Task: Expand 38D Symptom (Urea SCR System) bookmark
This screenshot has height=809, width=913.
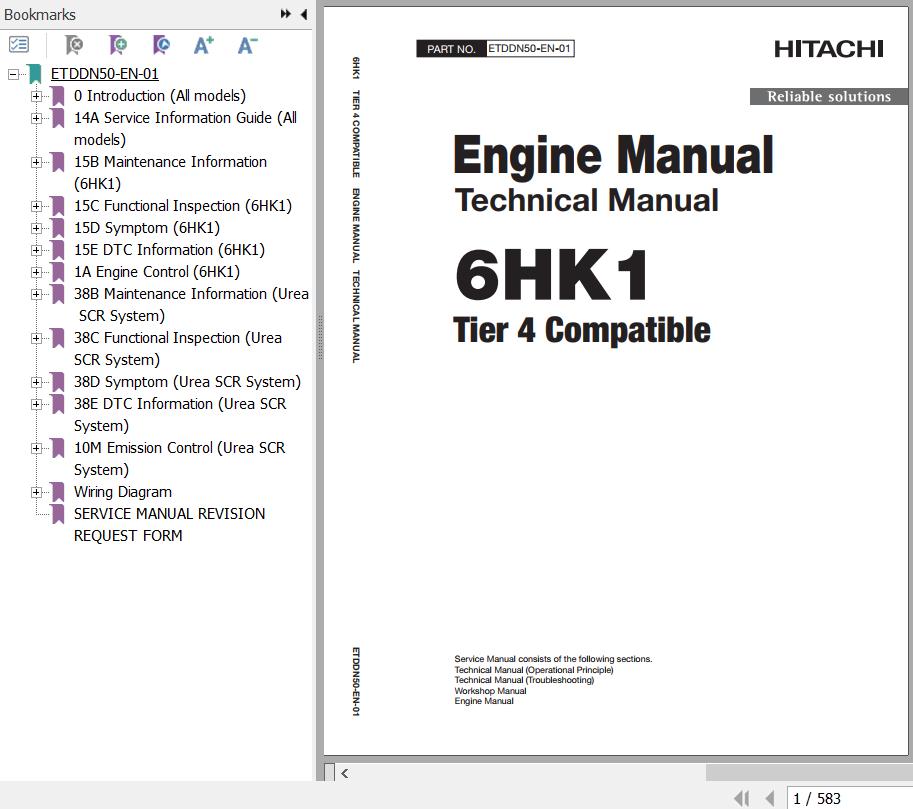Action: point(36,382)
